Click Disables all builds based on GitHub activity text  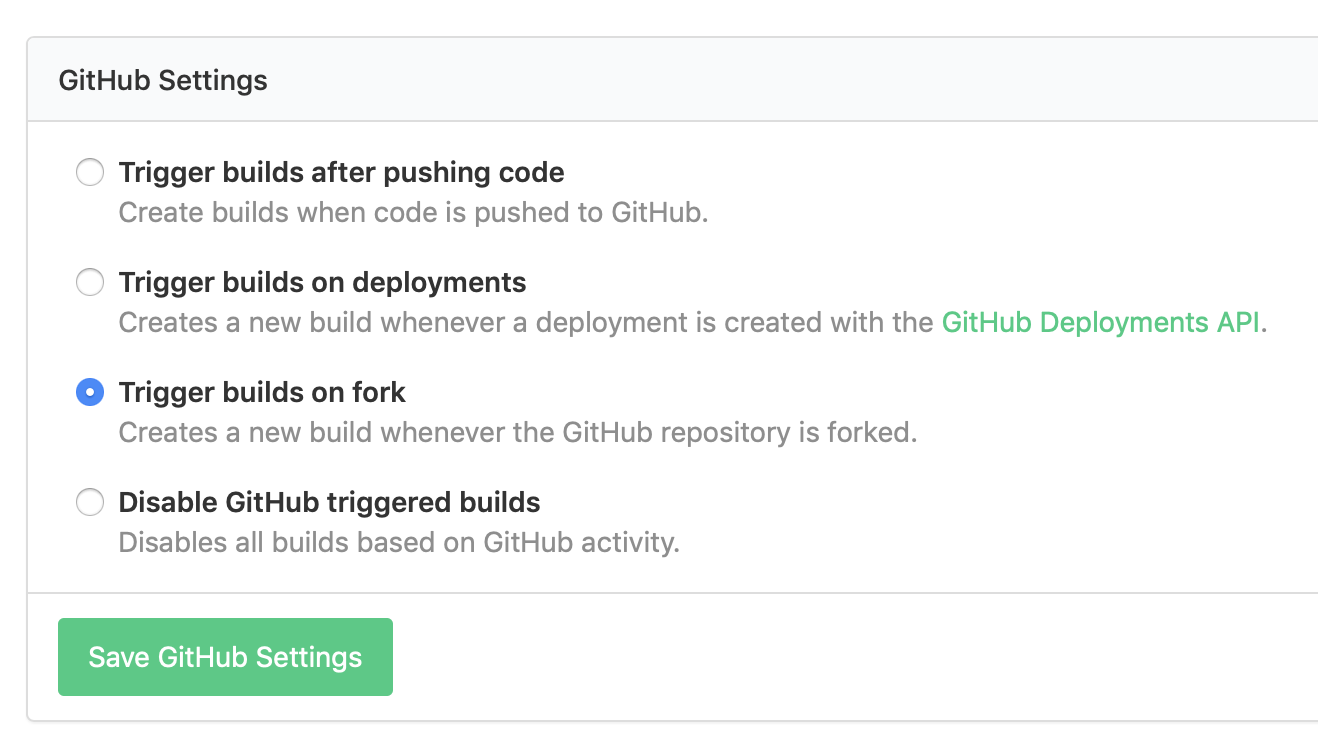[398, 542]
